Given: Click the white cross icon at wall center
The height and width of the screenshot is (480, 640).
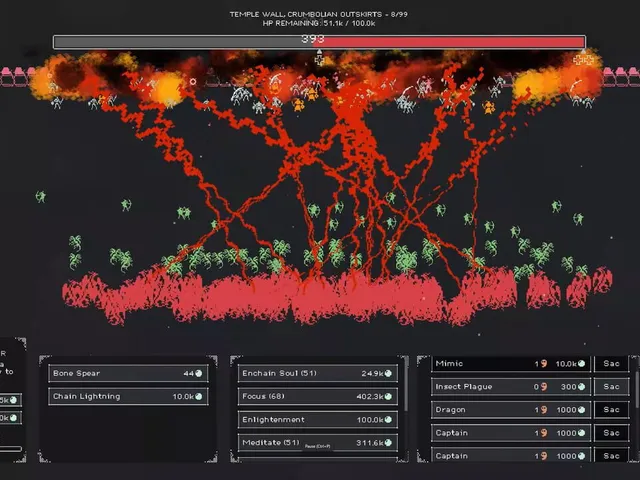Looking at the screenshot, I should pos(319,60).
